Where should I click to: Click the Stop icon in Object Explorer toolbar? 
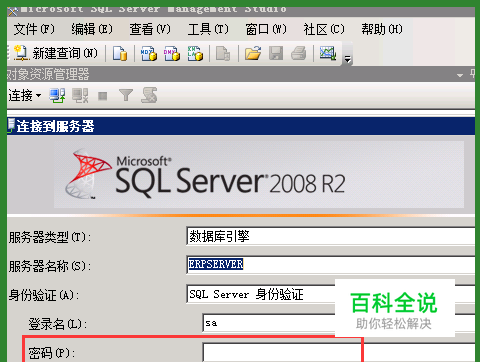[103, 96]
